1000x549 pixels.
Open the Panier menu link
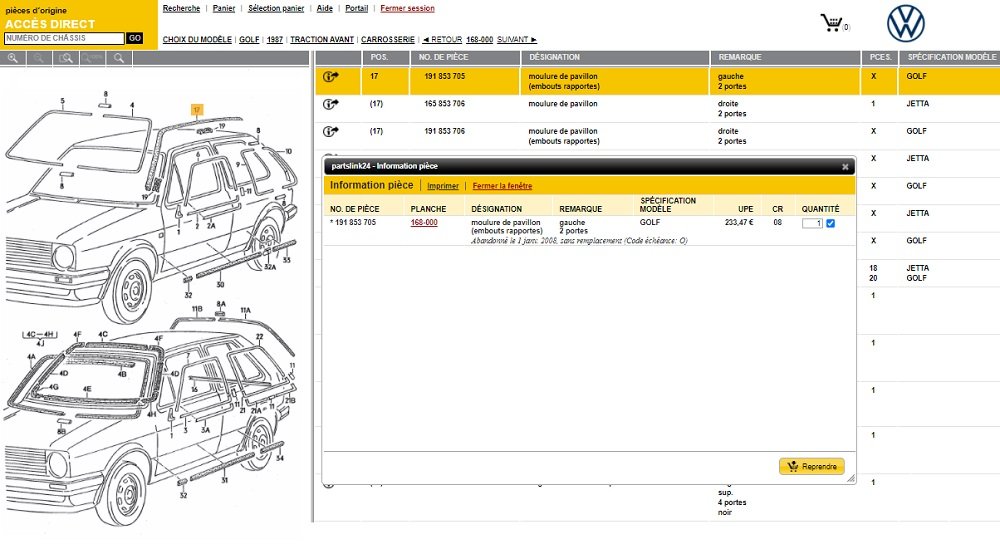tap(224, 8)
